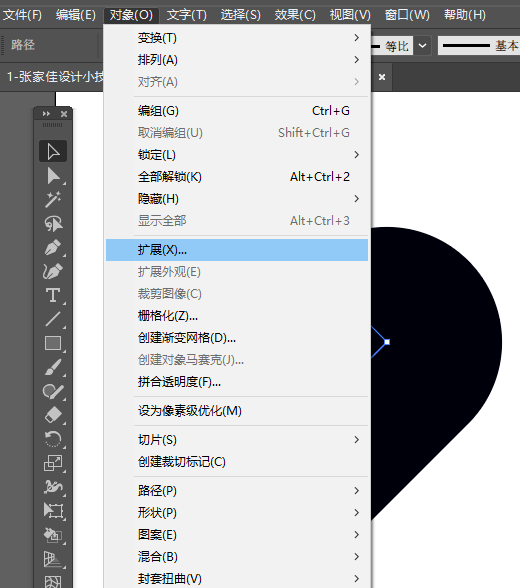Select the Type tool
Image resolution: width=520 pixels, height=588 pixels.
[53, 296]
